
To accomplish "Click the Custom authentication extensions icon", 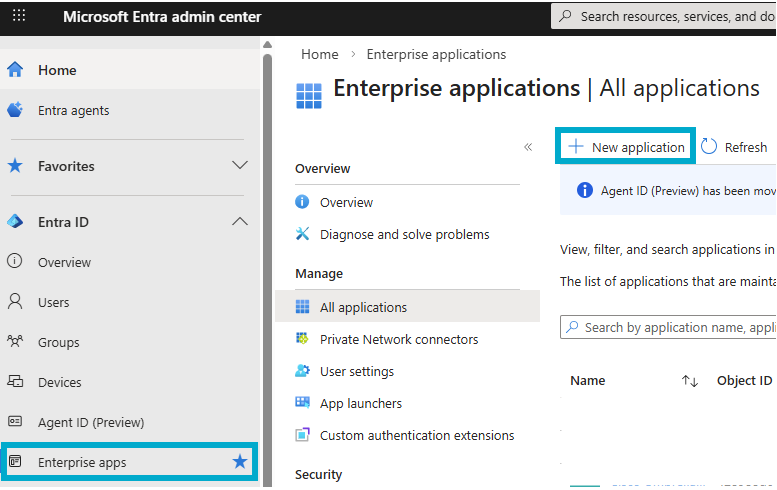I will point(302,435).
